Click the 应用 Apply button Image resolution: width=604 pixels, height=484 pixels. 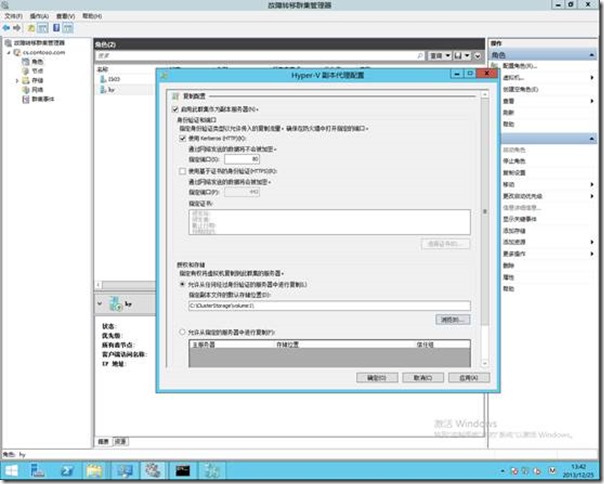point(469,378)
